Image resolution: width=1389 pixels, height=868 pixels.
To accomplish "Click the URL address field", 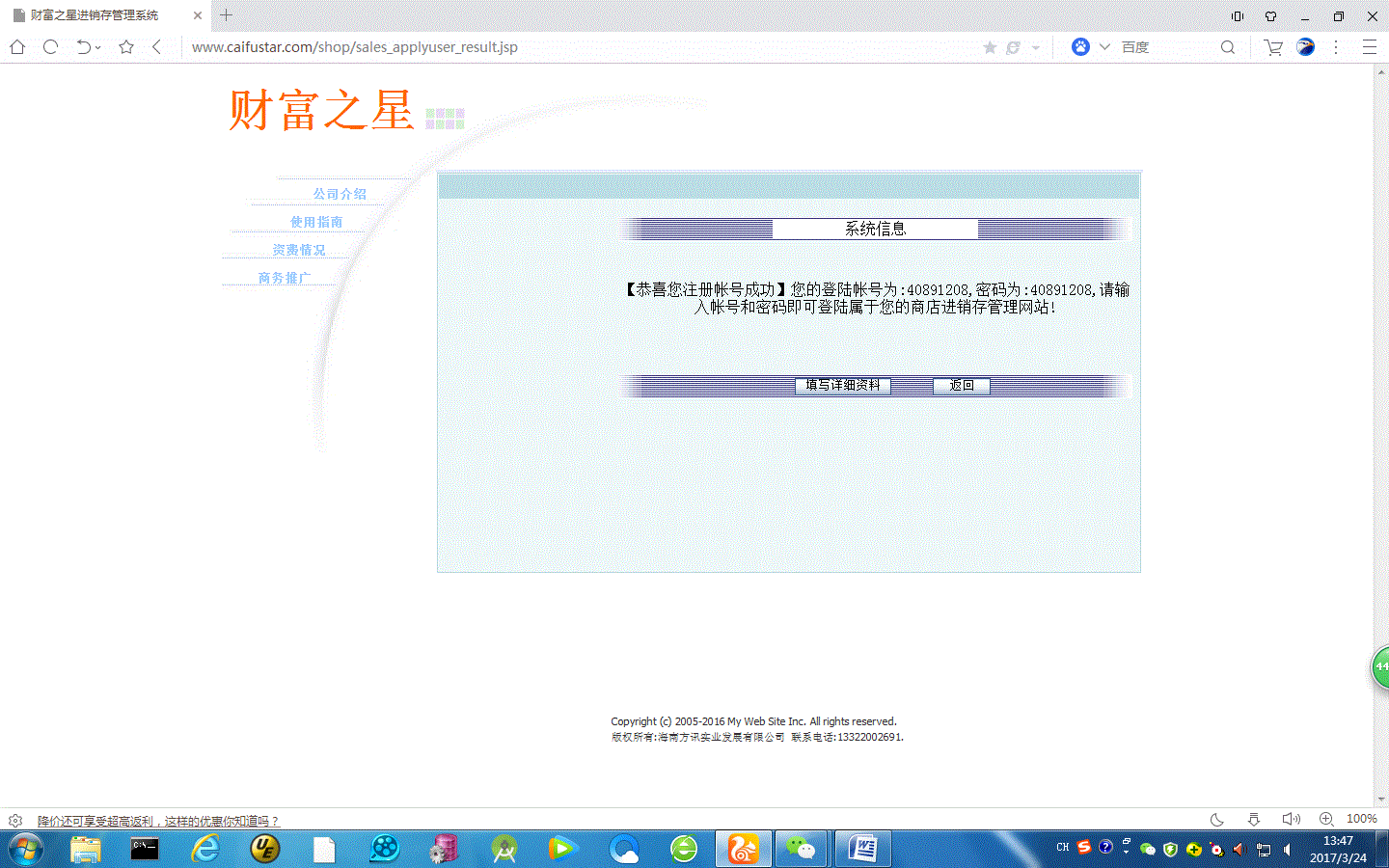I will click(x=579, y=47).
